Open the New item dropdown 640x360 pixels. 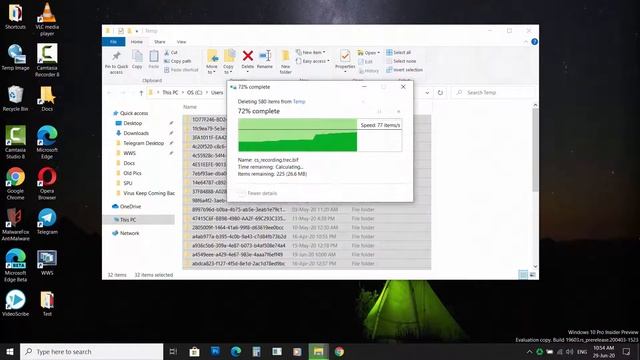[x=311, y=52]
